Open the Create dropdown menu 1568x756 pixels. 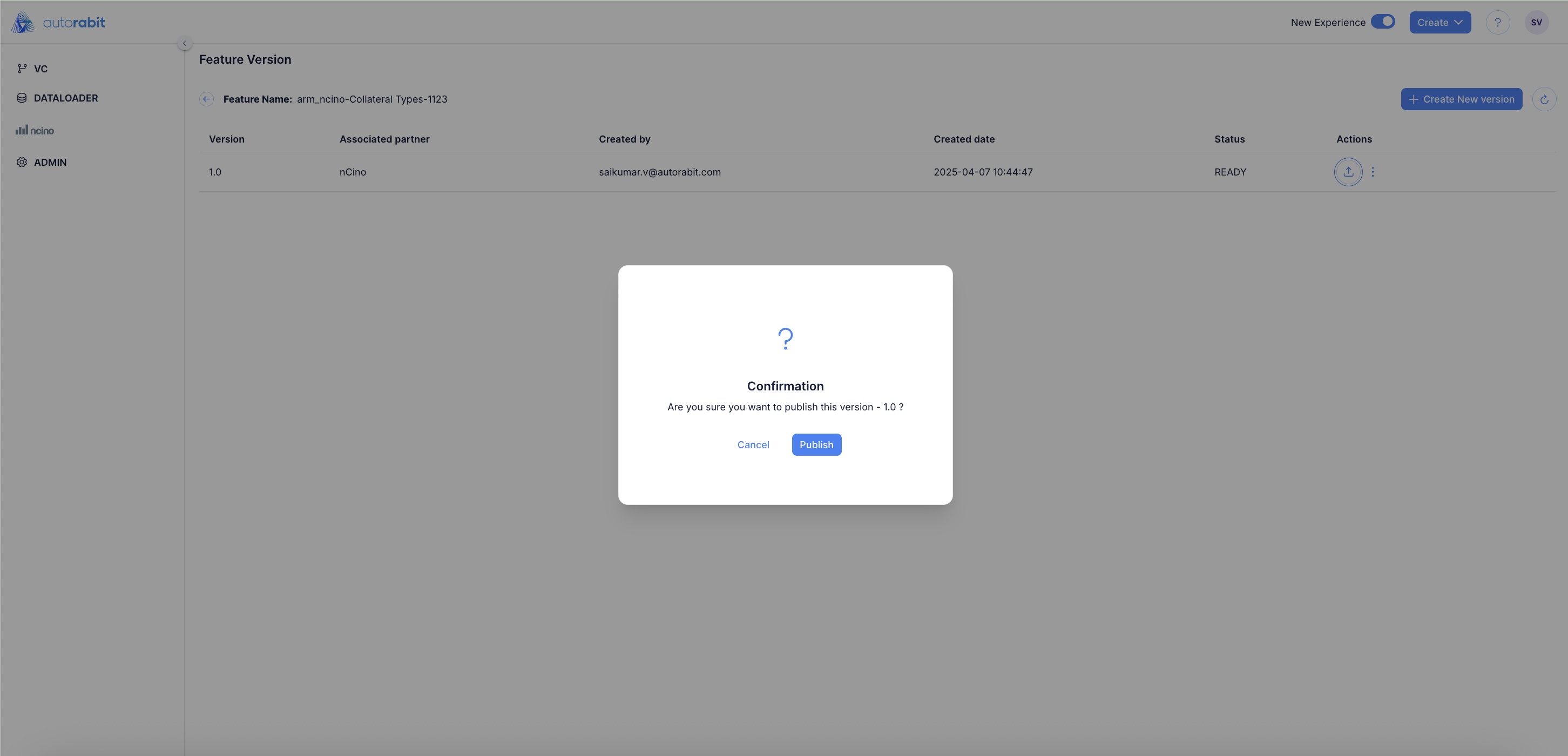click(x=1439, y=23)
